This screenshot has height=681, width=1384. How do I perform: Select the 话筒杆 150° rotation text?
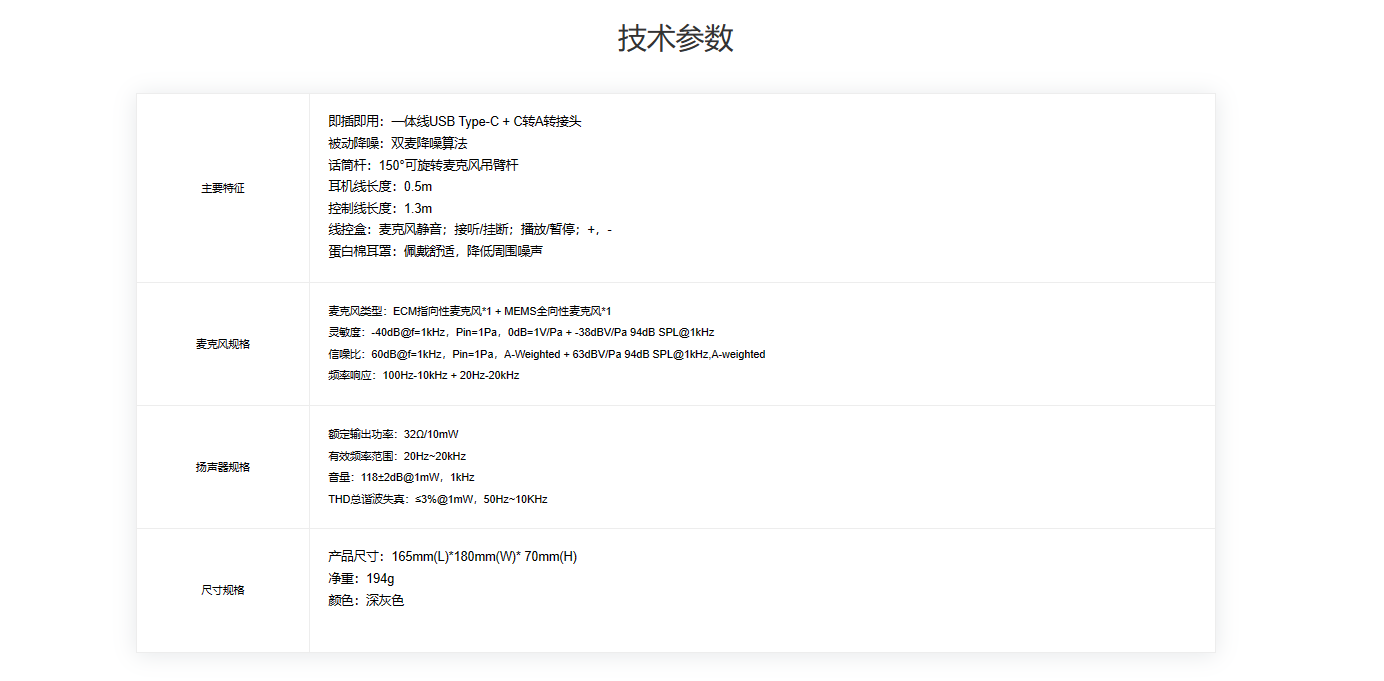[x=423, y=165]
